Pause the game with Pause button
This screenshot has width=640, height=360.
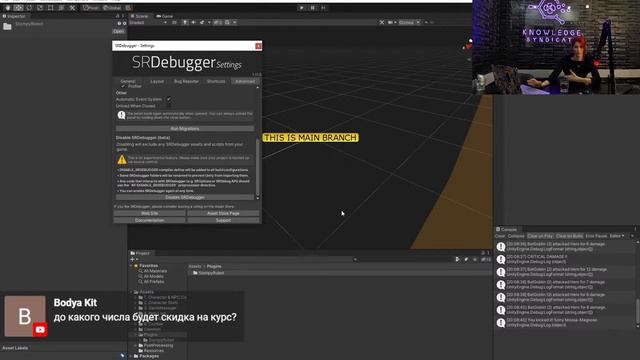pos(313,8)
